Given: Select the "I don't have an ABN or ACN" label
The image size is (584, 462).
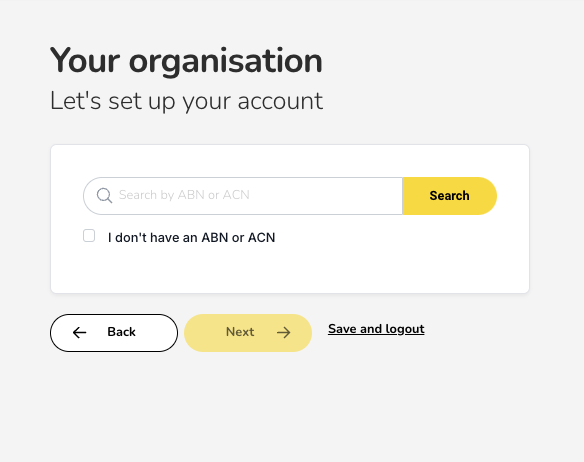Looking at the screenshot, I should point(191,237).
